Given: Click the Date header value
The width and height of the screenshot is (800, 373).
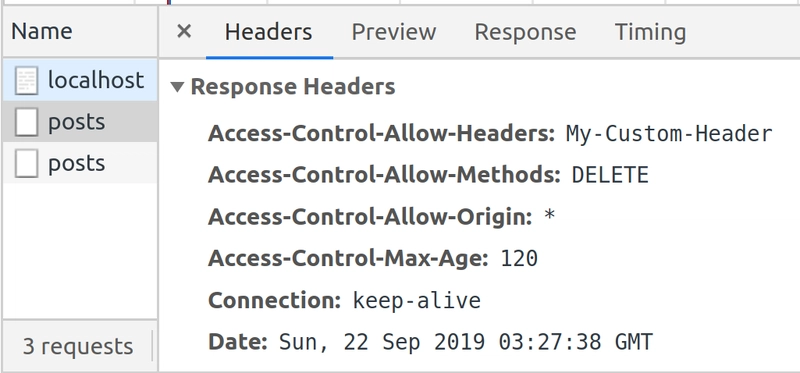Looking at the screenshot, I should pos(466,342).
